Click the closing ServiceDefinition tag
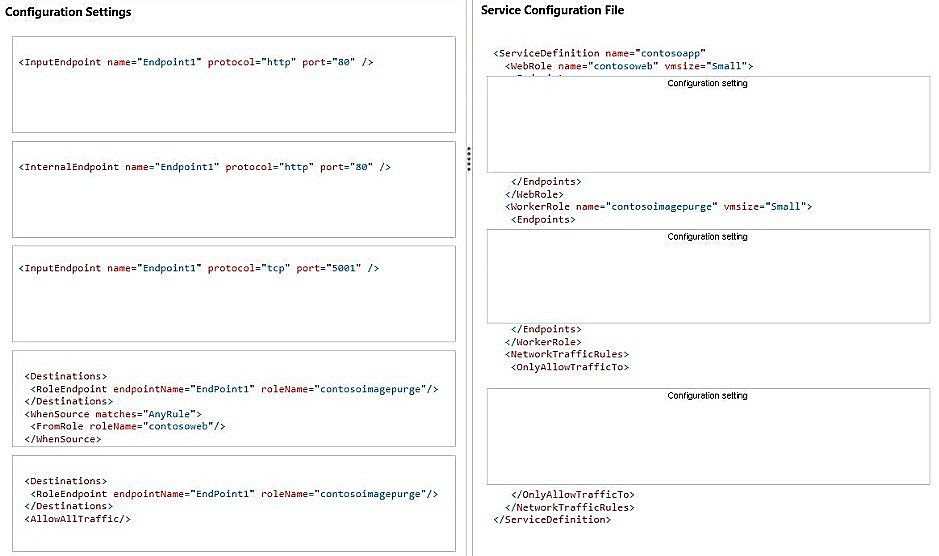 click(x=552, y=519)
